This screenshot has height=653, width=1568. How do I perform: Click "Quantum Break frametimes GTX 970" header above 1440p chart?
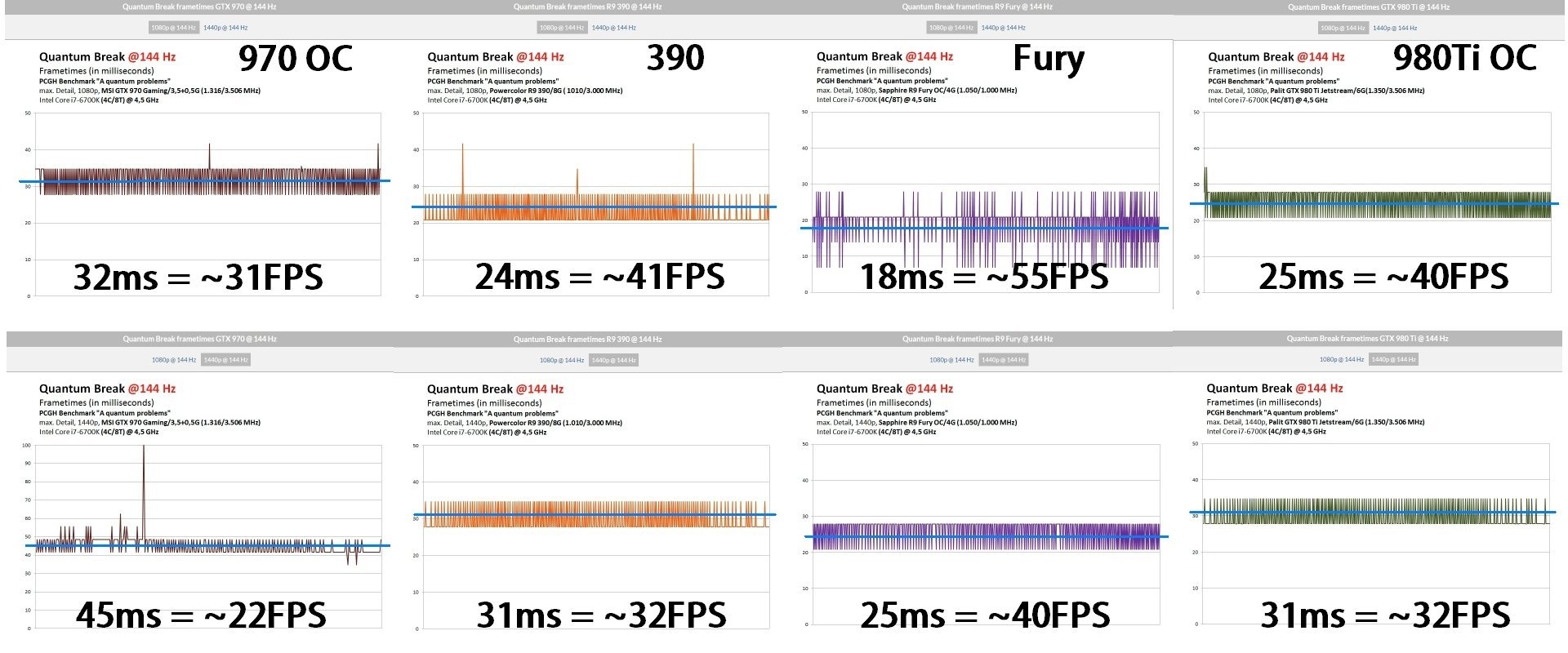pos(199,339)
